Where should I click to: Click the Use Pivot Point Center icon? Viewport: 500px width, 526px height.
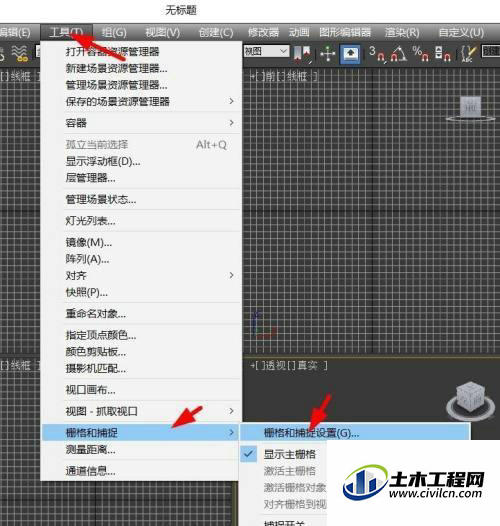point(303,53)
